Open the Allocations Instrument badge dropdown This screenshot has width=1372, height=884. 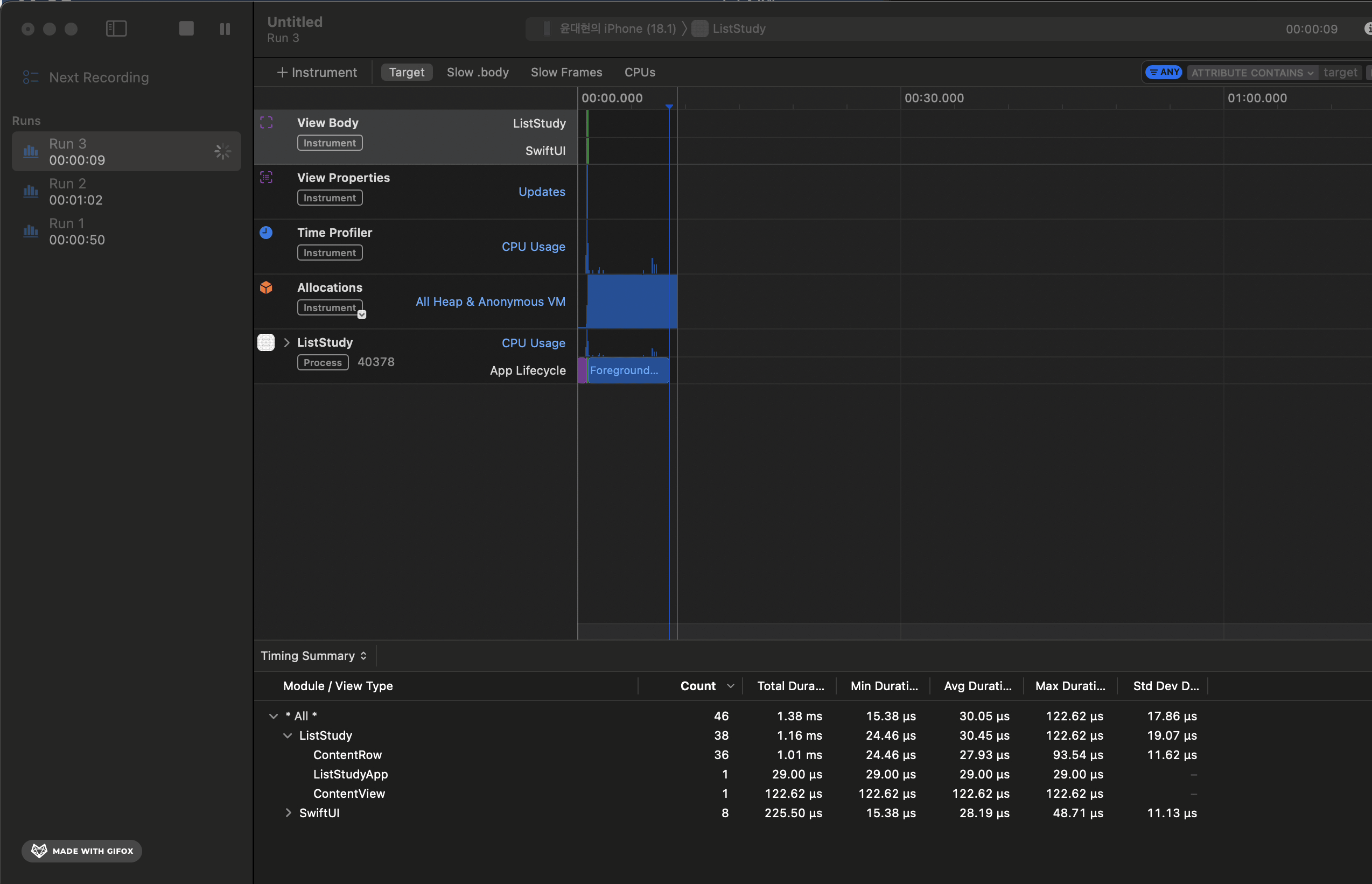tap(362, 314)
